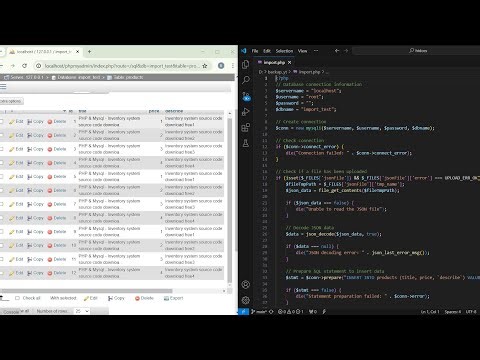480x360 pixels.
Task: Open Selection menu in VS Code
Action: pos(284,51)
